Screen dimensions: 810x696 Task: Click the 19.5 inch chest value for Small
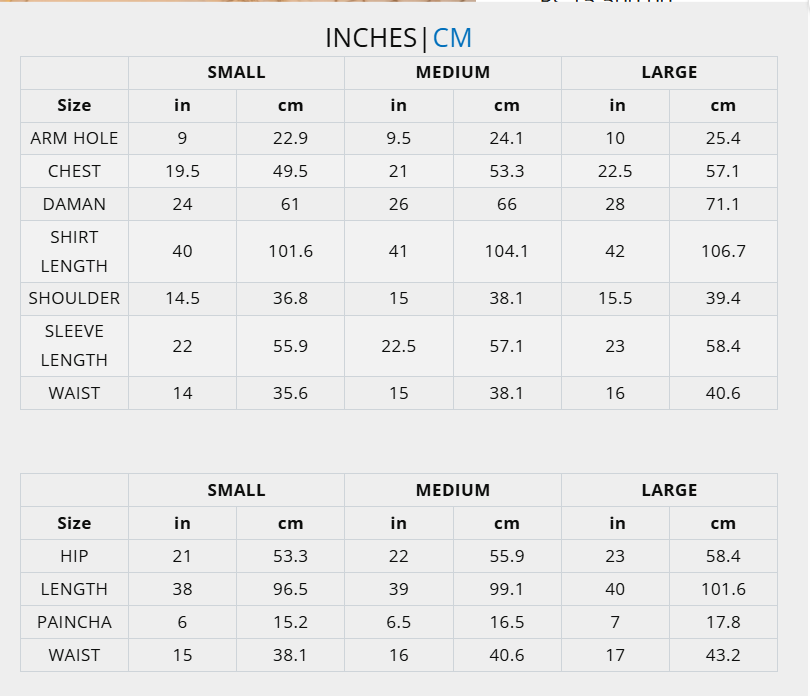[182, 171]
